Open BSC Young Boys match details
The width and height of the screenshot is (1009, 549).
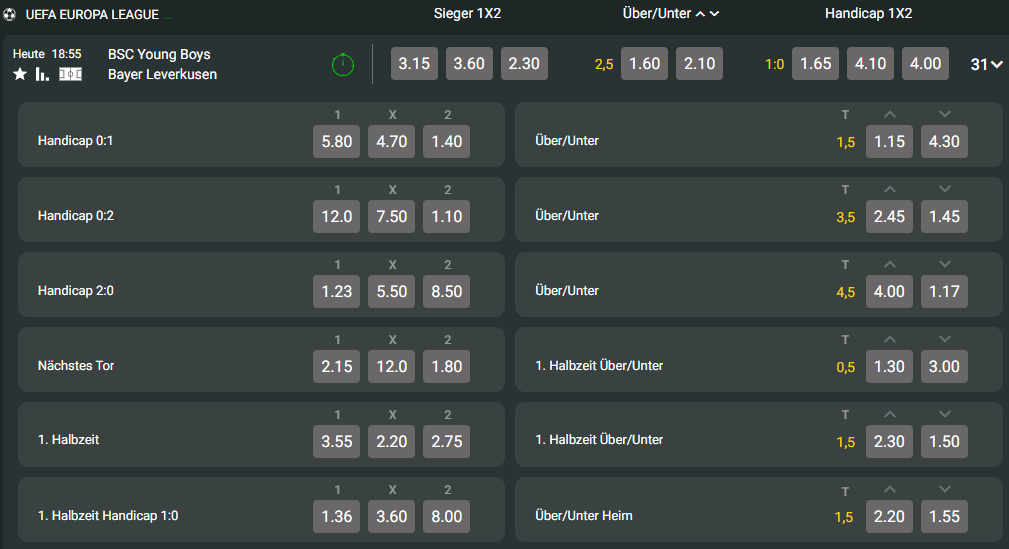pos(159,54)
